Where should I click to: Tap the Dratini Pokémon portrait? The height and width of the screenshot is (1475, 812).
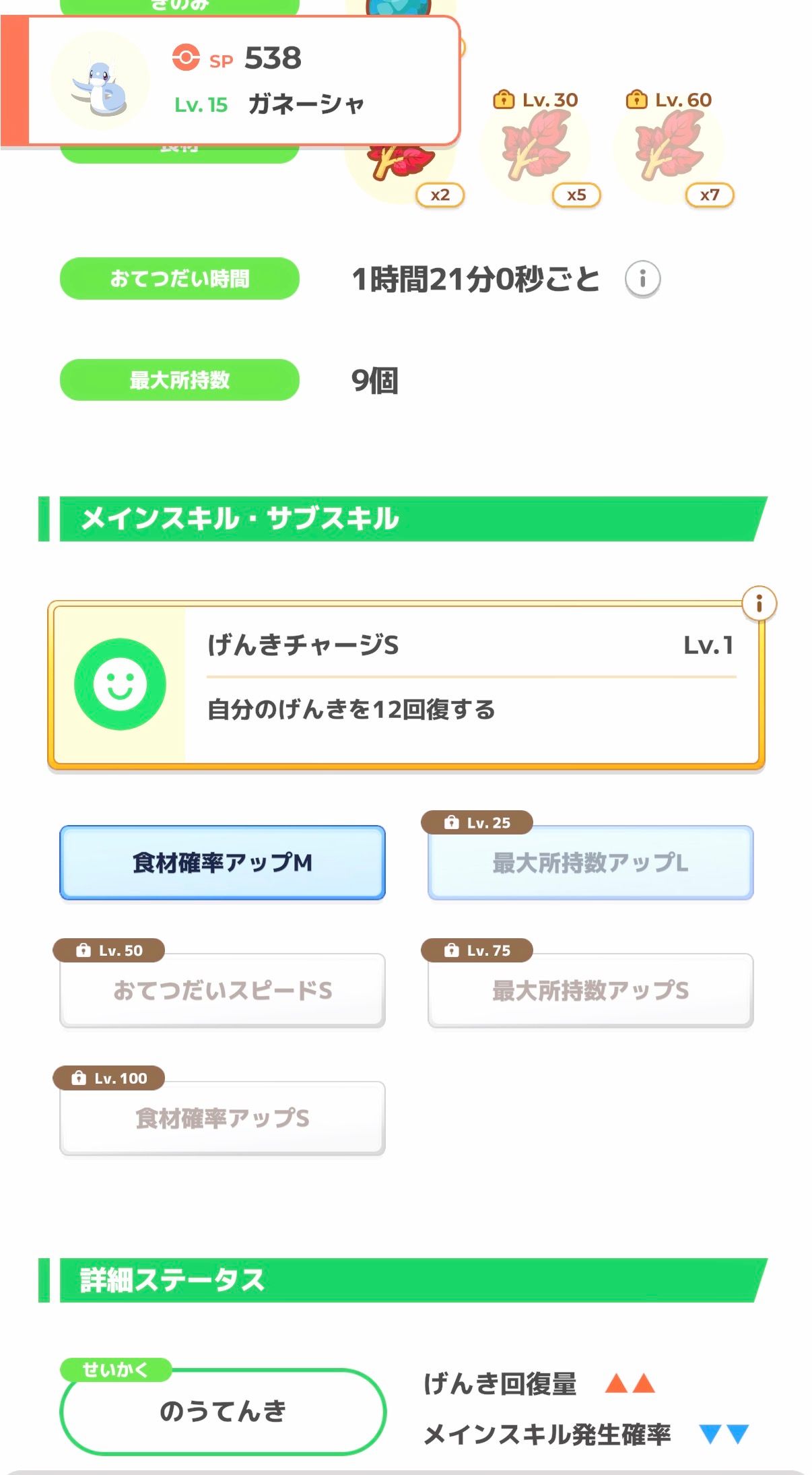(x=100, y=81)
